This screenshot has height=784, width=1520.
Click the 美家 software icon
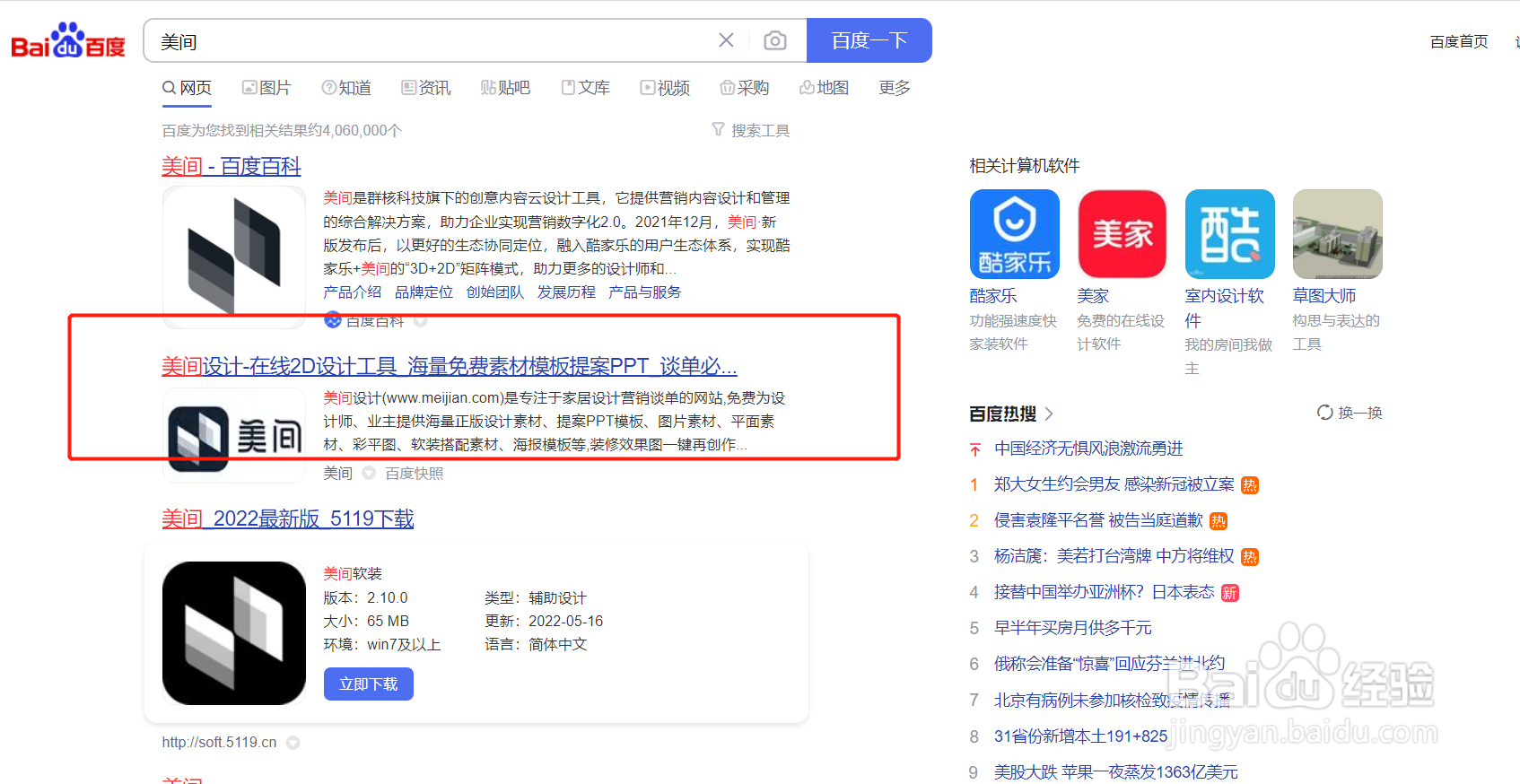point(1123,234)
